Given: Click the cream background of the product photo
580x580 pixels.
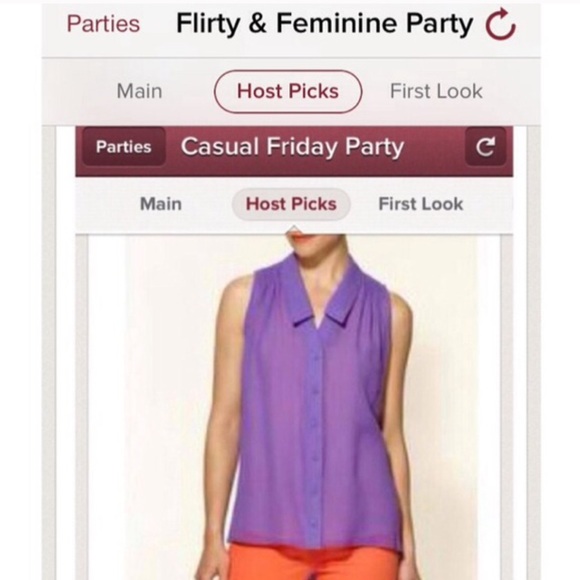Looking at the screenshot, I should coord(166,370).
